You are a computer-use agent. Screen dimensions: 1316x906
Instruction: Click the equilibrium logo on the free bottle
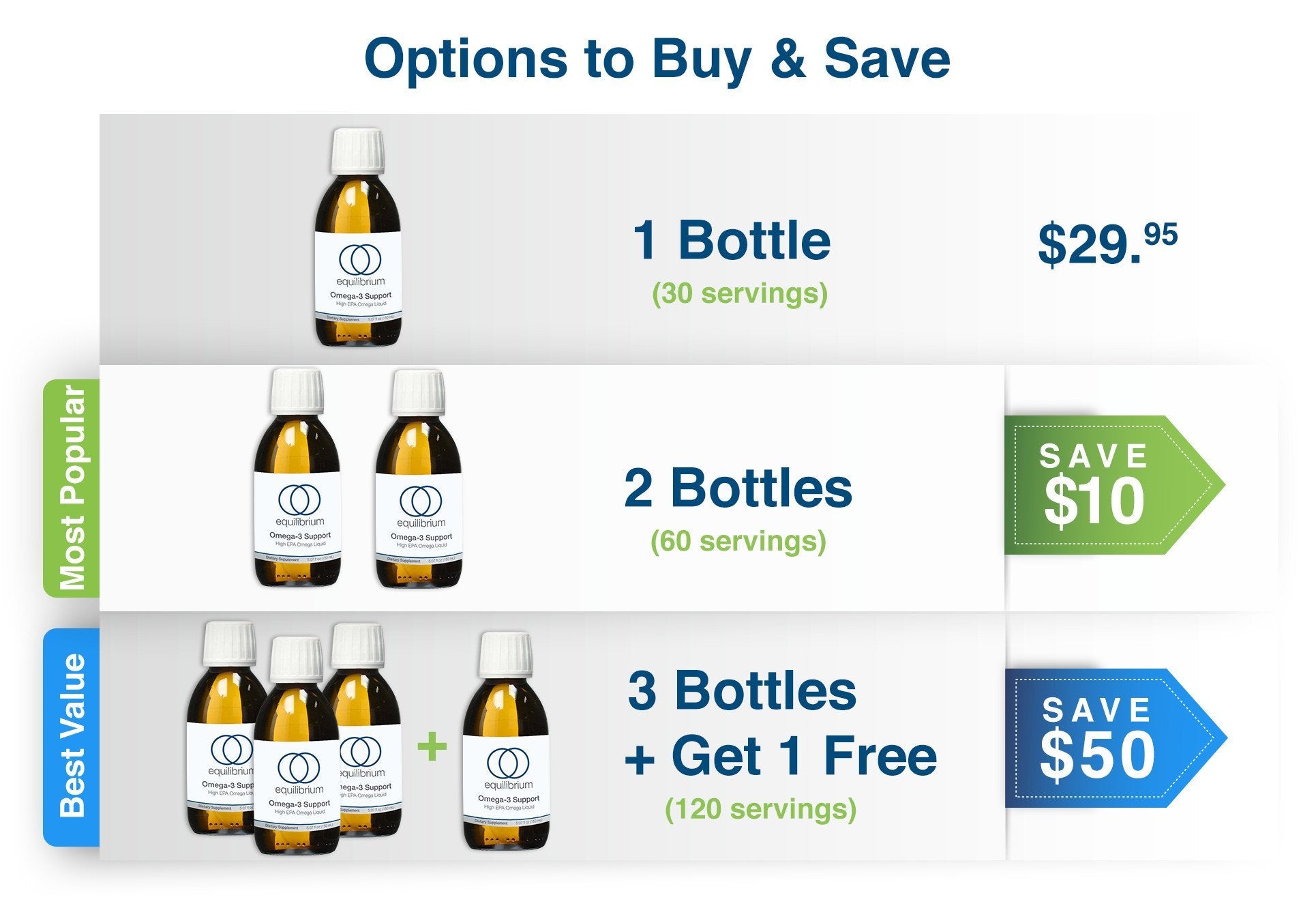508,763
